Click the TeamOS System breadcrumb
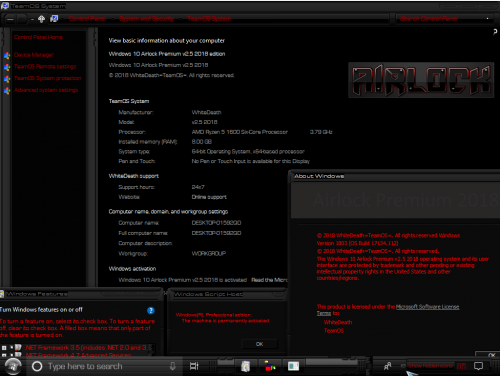This screenshot has height=376, width=500. click(x=209, y=19)
